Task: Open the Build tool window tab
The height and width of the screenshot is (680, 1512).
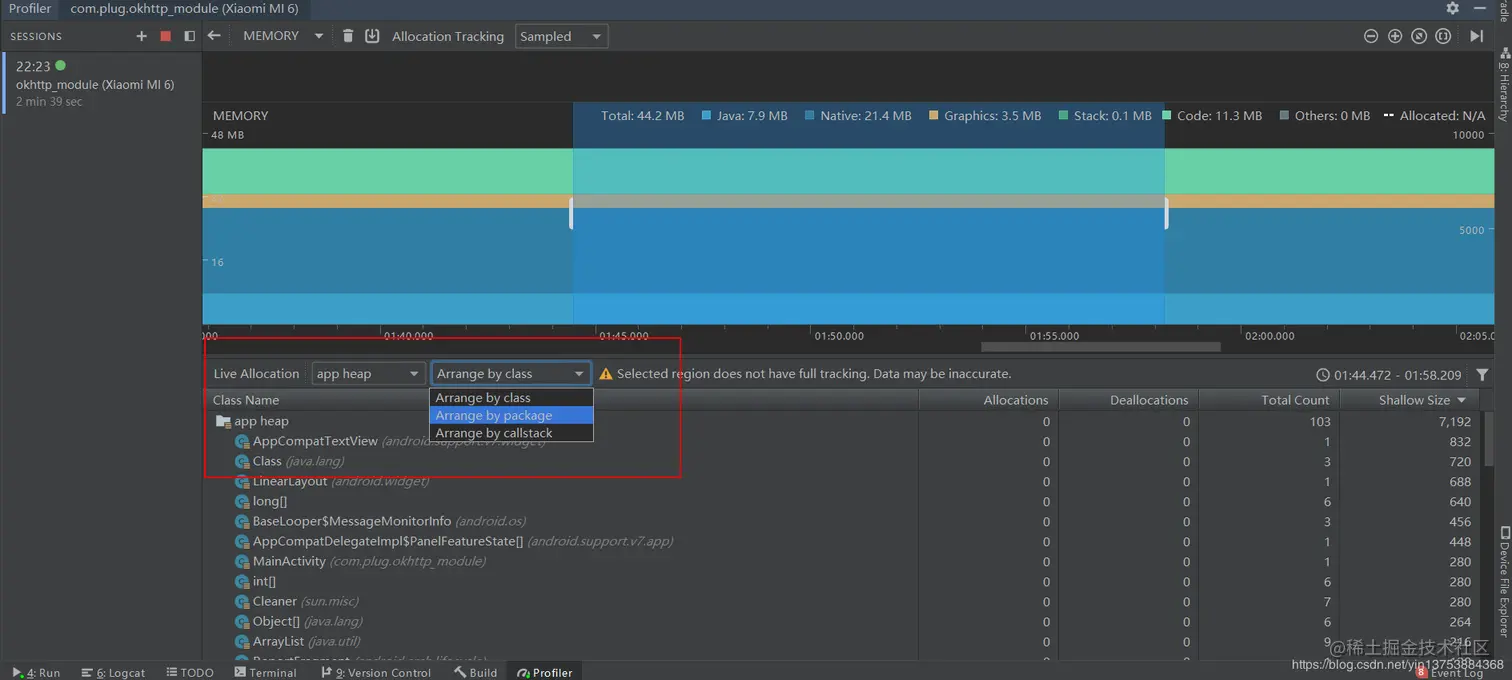Action: pyautogui.click(x=475, y=672)
